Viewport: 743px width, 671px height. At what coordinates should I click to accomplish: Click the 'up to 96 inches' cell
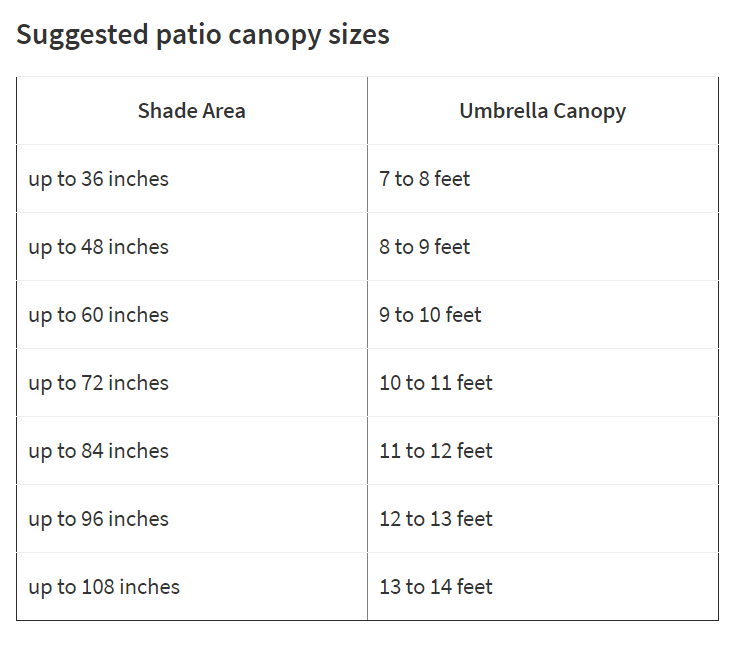click(x=99, y=519)
